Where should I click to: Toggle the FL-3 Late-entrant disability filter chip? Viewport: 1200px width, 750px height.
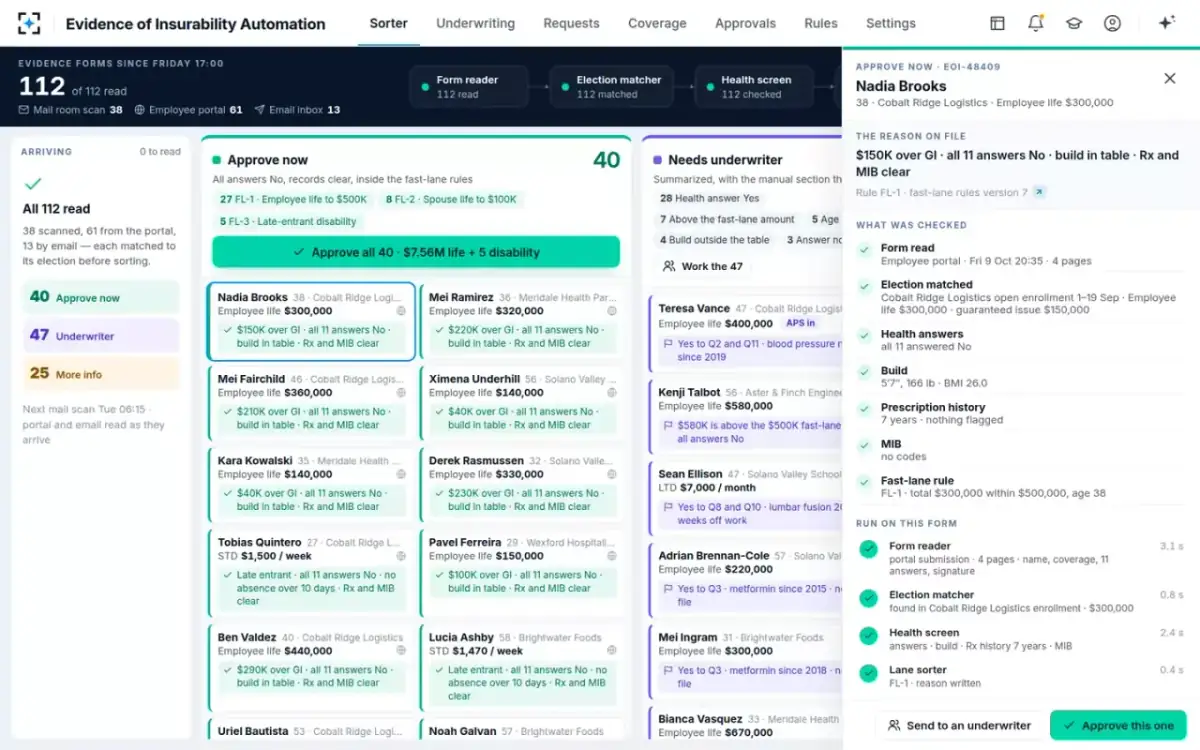point(289,221)
